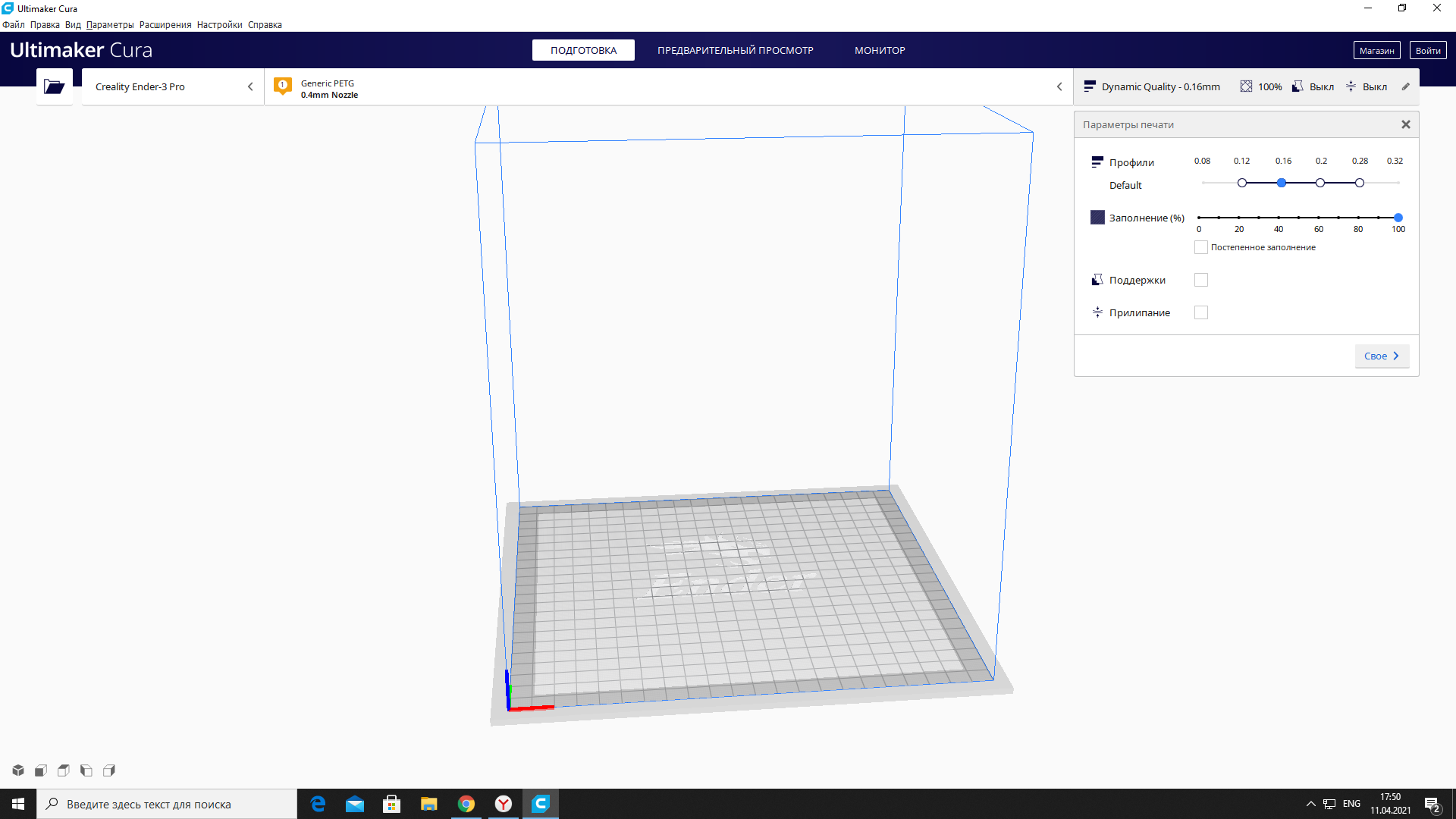Click the Войти sign-in button
The height and width of the screenshot is (819, 1456).
1428,51
